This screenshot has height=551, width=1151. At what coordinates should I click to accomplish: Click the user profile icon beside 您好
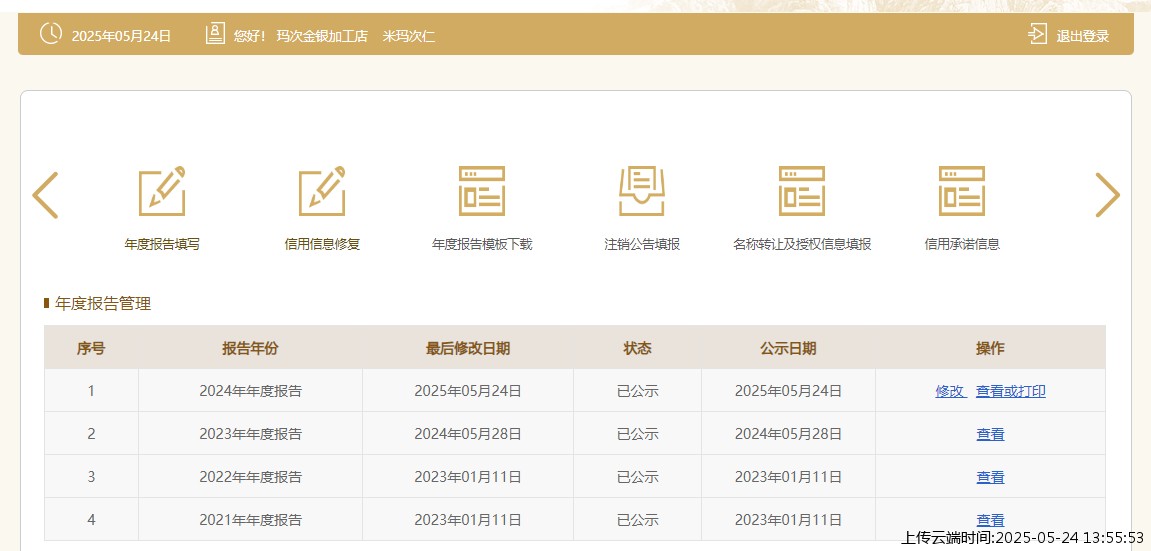215,34
